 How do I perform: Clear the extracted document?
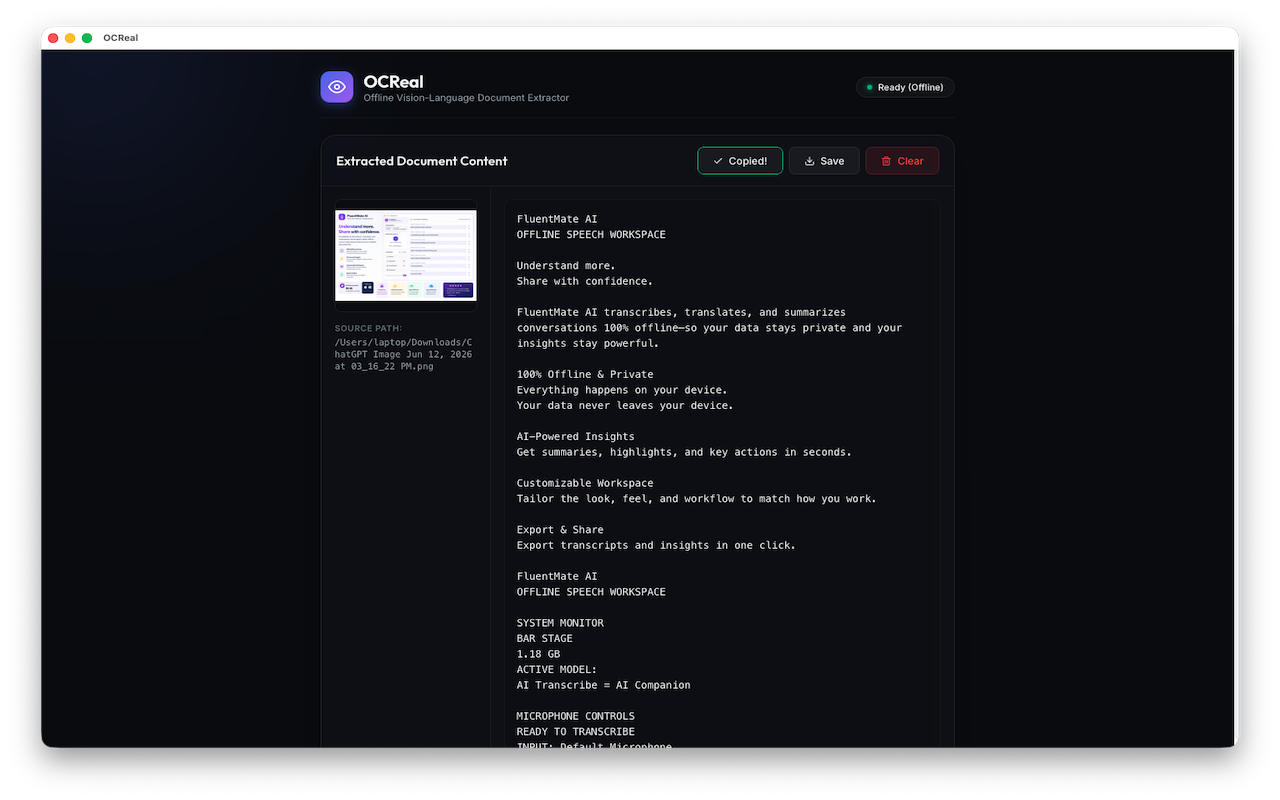pos(902,161)
